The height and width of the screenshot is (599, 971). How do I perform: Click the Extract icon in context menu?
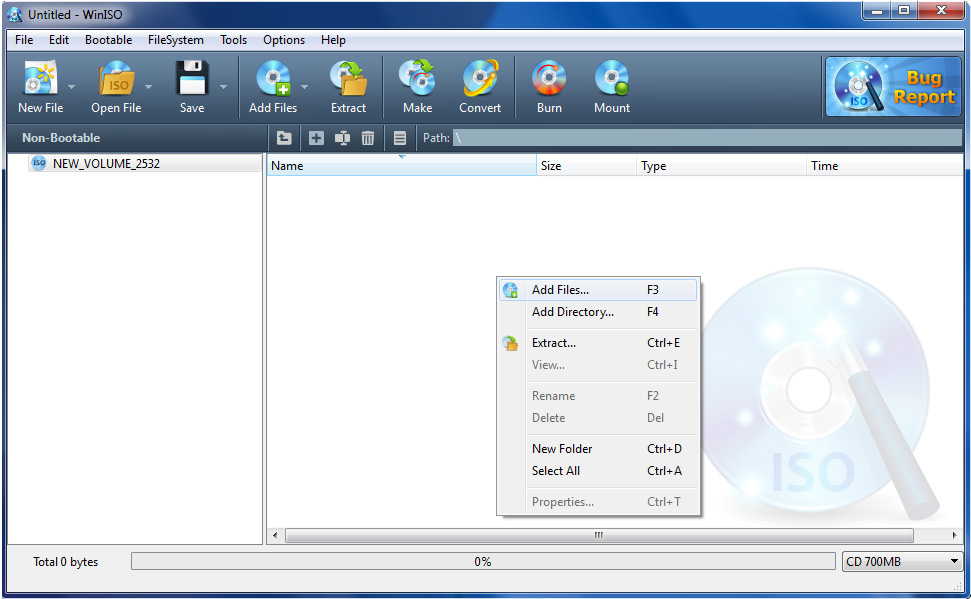[510, 343]
